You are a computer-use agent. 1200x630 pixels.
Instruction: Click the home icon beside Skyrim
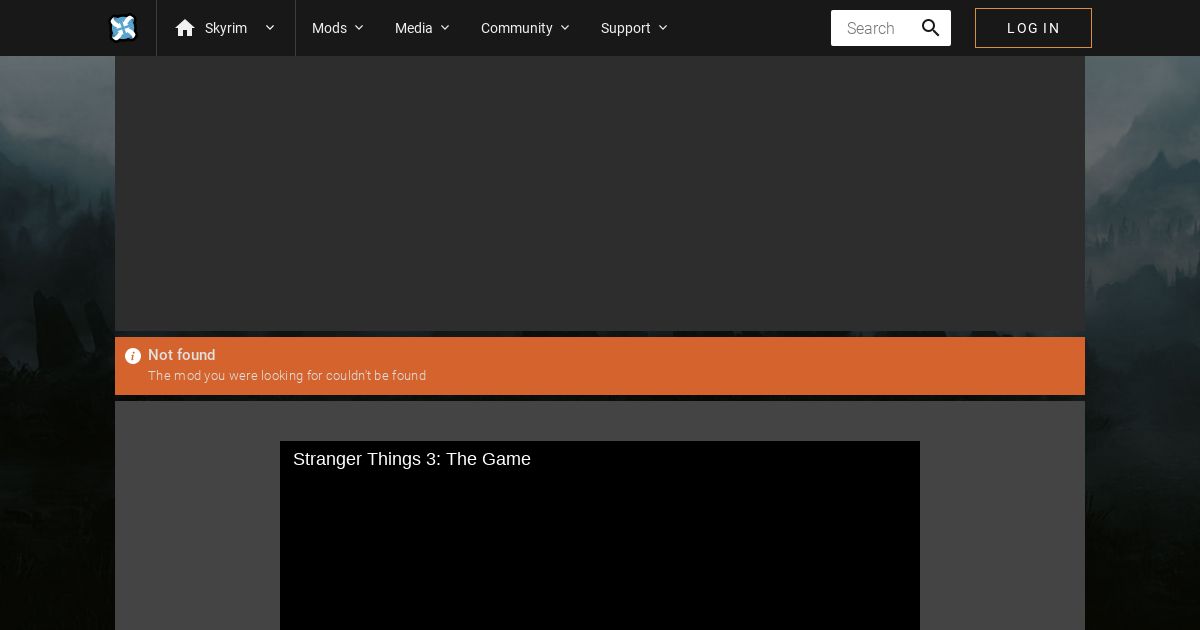tap(185, 28)
